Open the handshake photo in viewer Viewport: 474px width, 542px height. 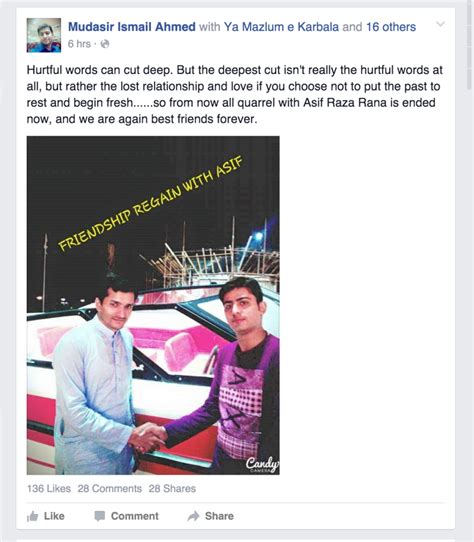point(153,305)
